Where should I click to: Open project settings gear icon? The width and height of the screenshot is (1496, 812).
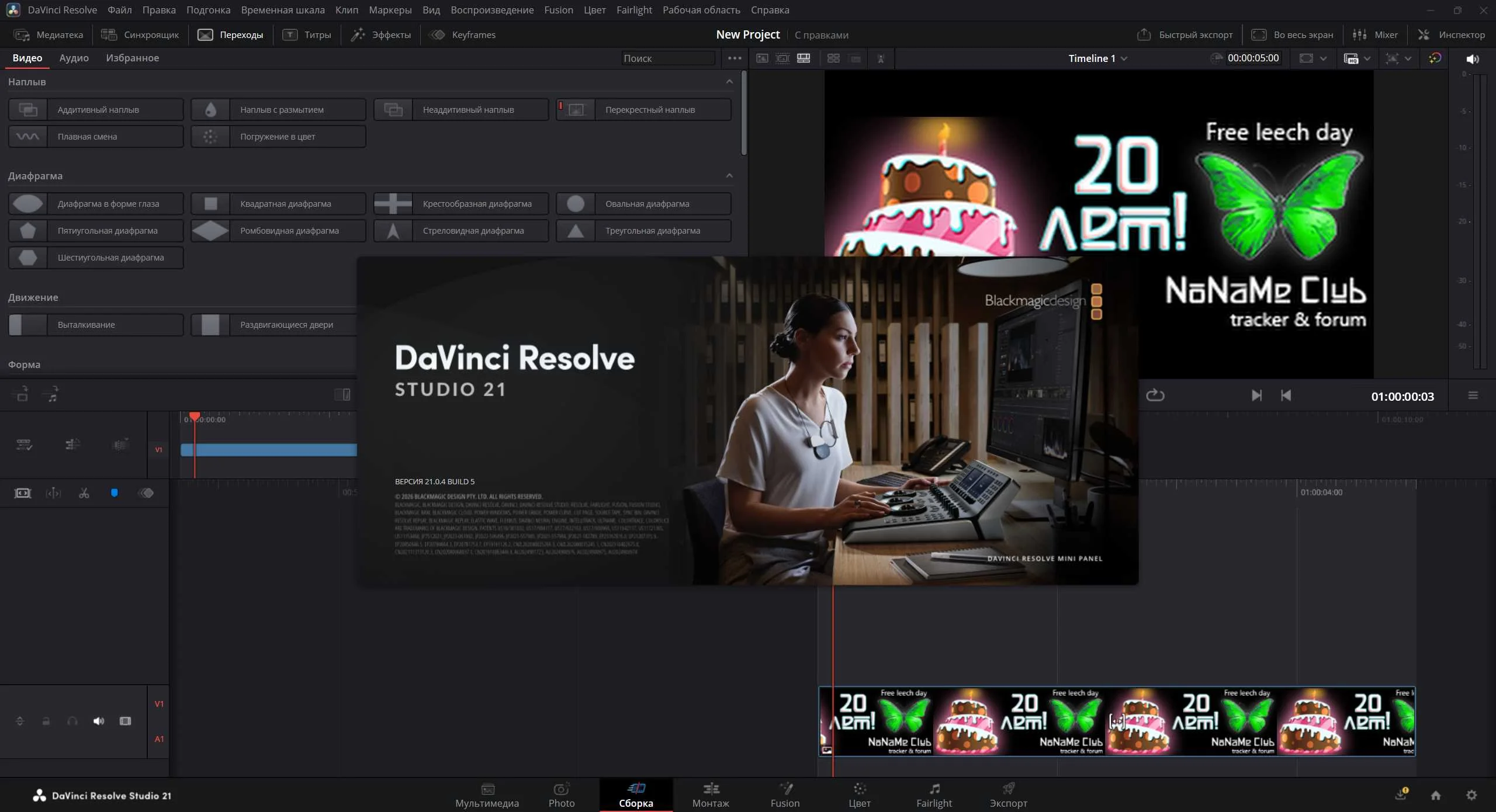point(1471,795)
